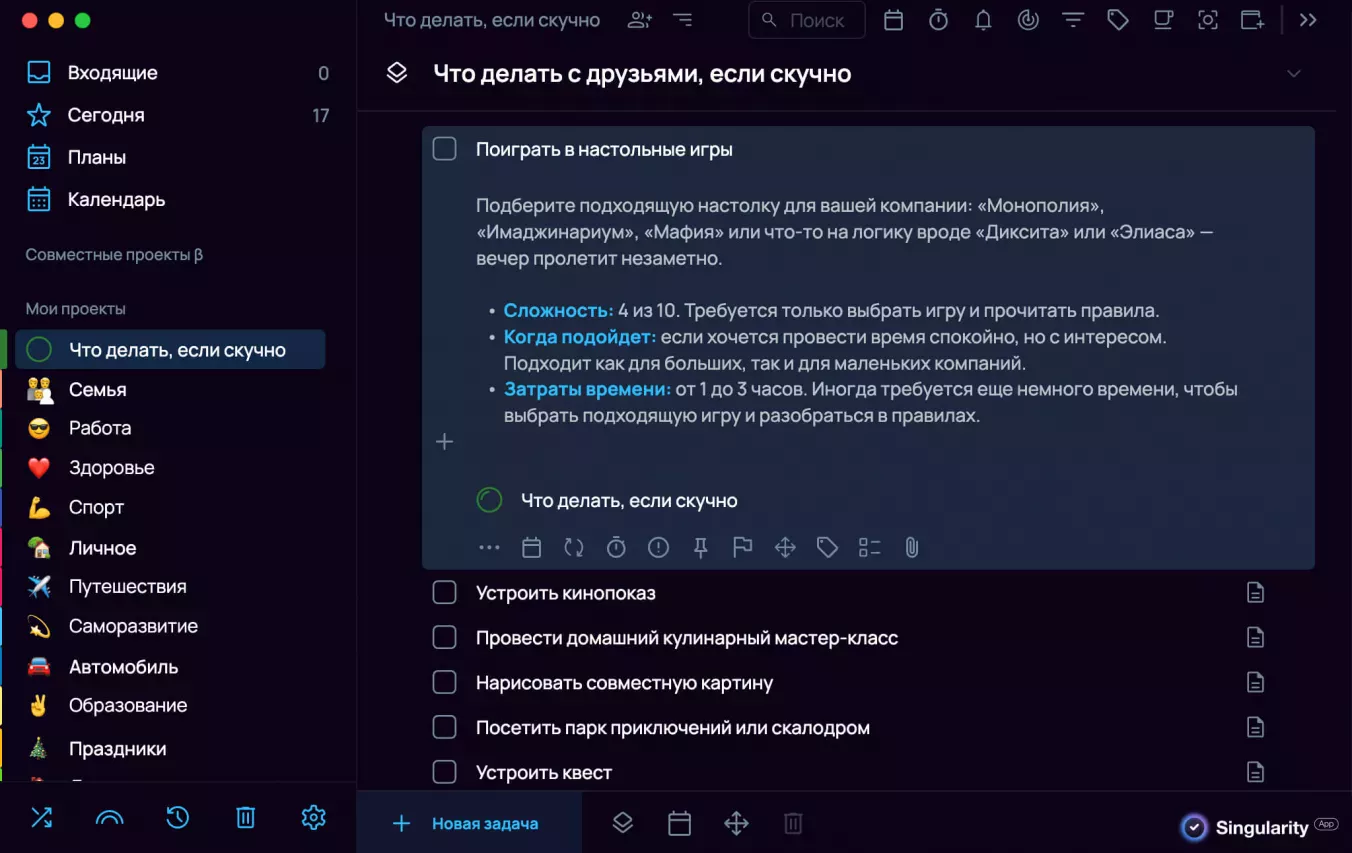
Task: Add checklist to the task
Action: pyautogui.click(x=869, y=547)
